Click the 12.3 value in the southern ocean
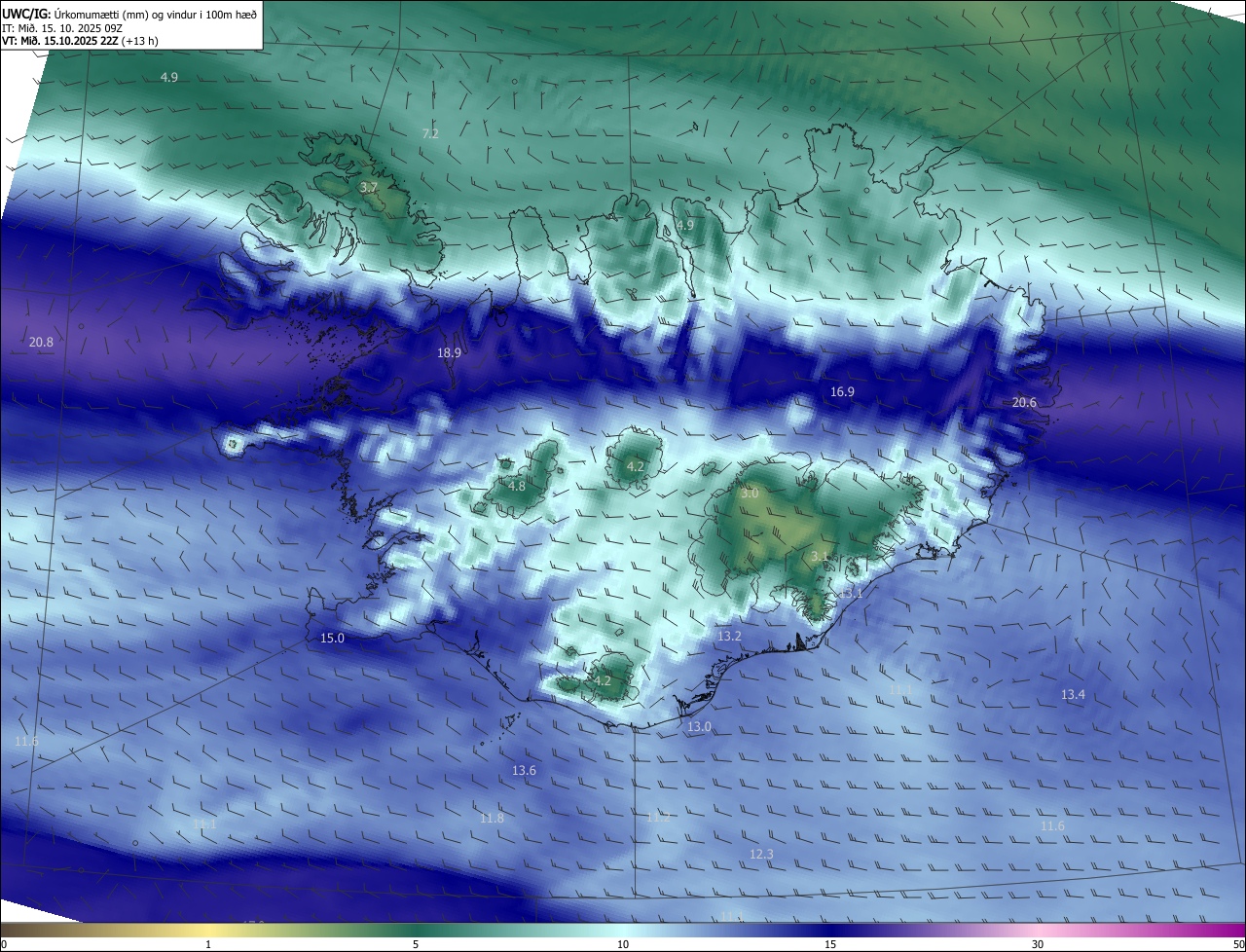This screenshot has height=952, width=1246. (x=761, y=854)
